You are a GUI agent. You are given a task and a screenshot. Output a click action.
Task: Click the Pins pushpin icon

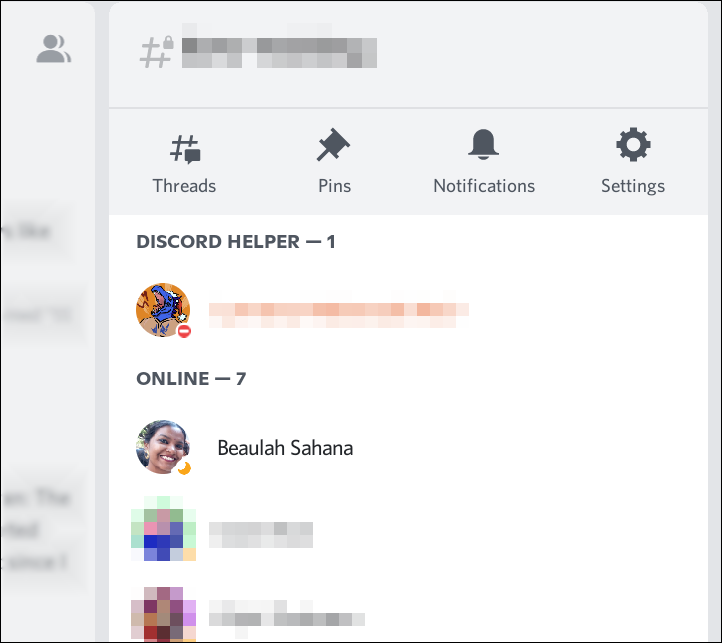(x=333, y=145)
